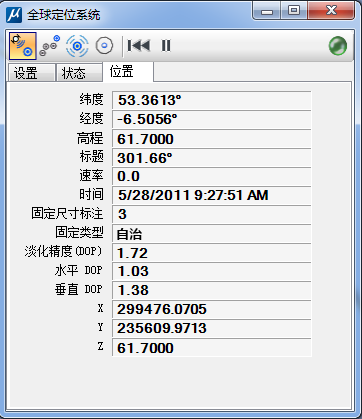Viewport: 362px width, 419px height.
Task: Click the 时间 label
Action: click(x=91, y=194)
